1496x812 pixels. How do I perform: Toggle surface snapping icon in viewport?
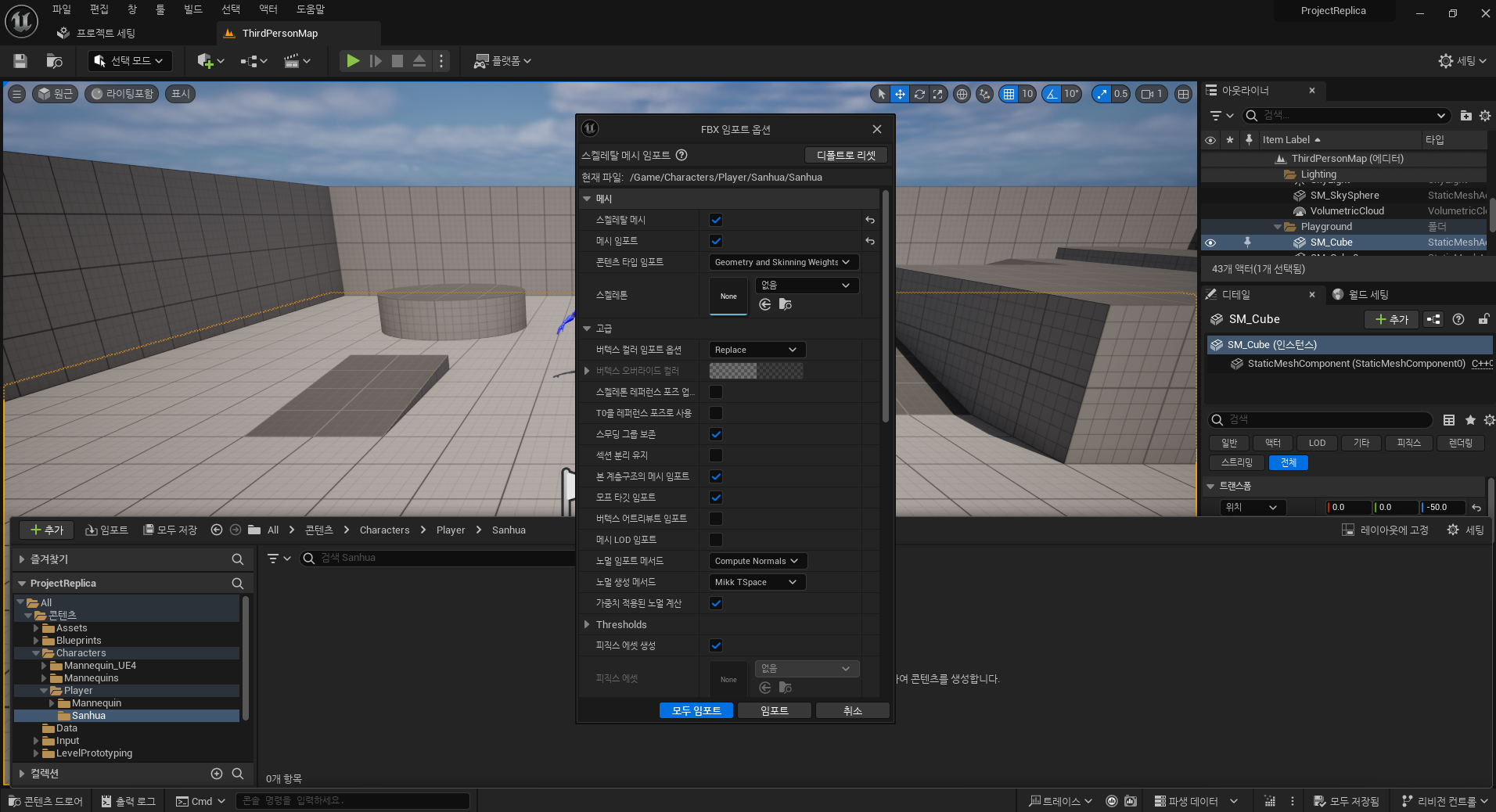(x=985, y=94)
